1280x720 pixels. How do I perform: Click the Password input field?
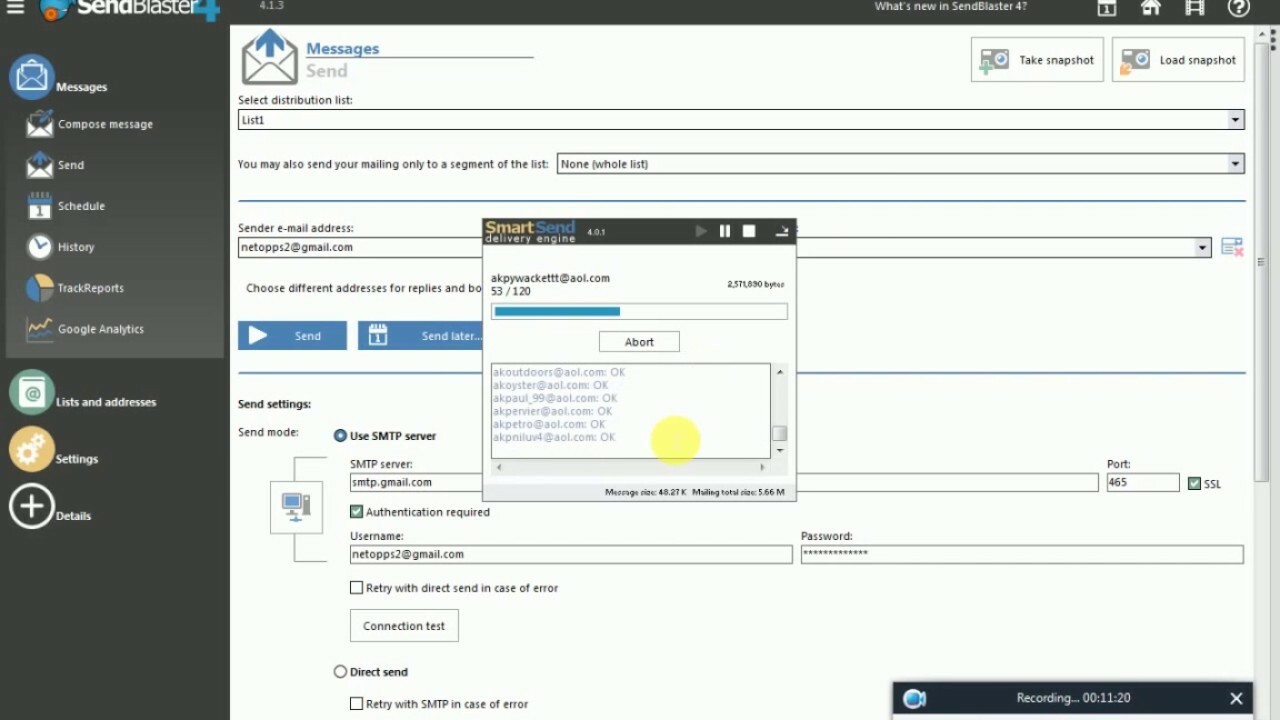click(1022, 554)
